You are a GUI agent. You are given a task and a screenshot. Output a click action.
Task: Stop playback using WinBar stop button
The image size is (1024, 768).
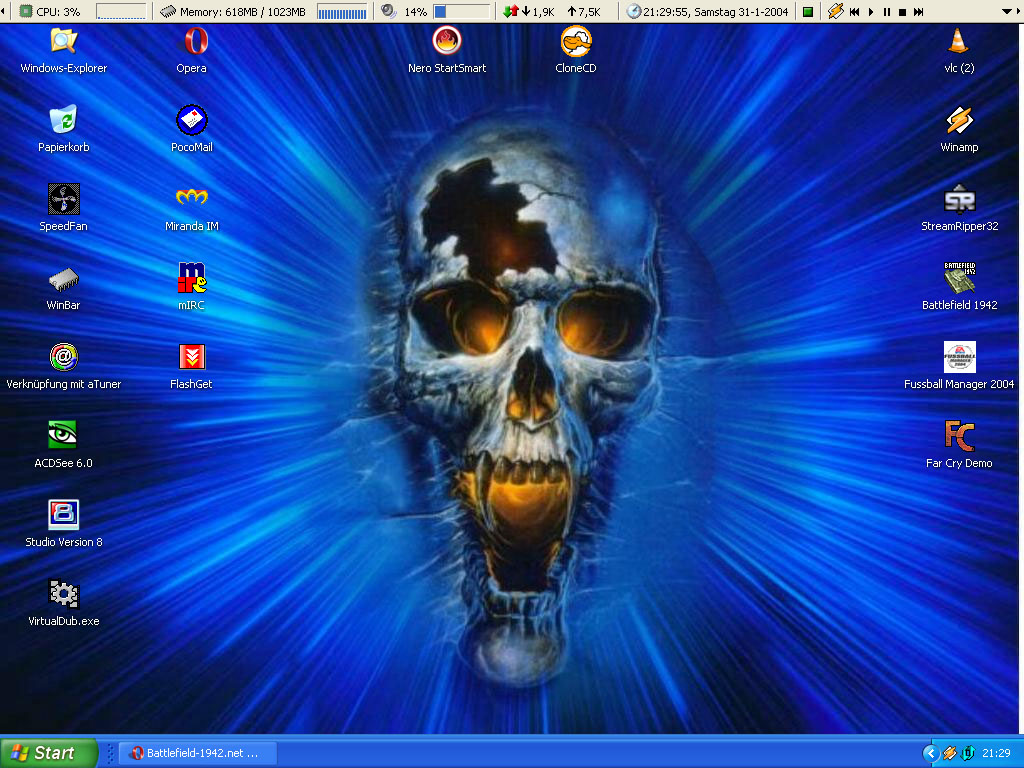click(902, 12)
